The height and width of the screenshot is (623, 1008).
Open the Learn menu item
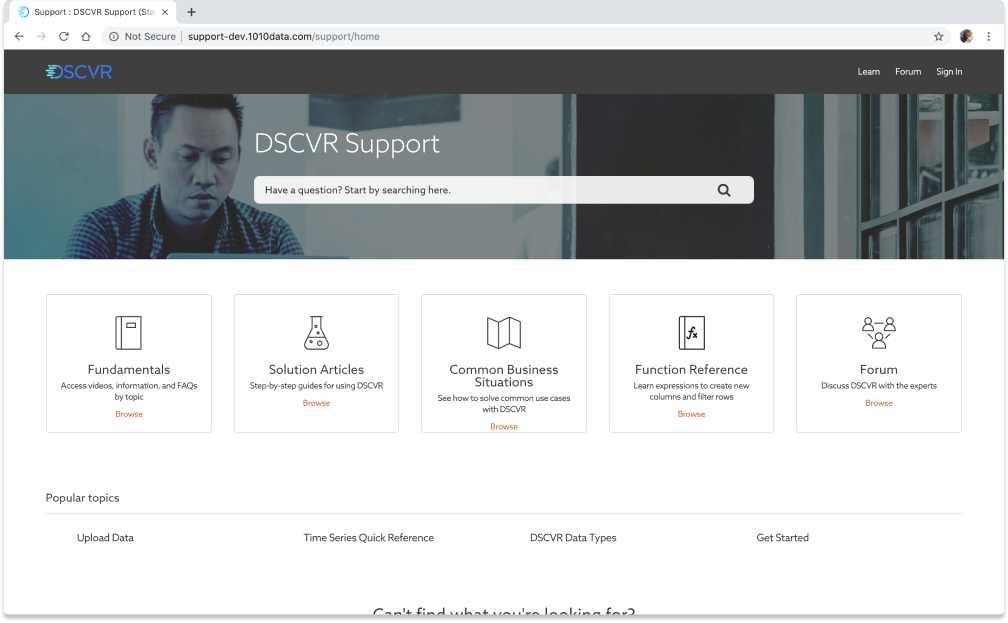click(x=868, y=72)
